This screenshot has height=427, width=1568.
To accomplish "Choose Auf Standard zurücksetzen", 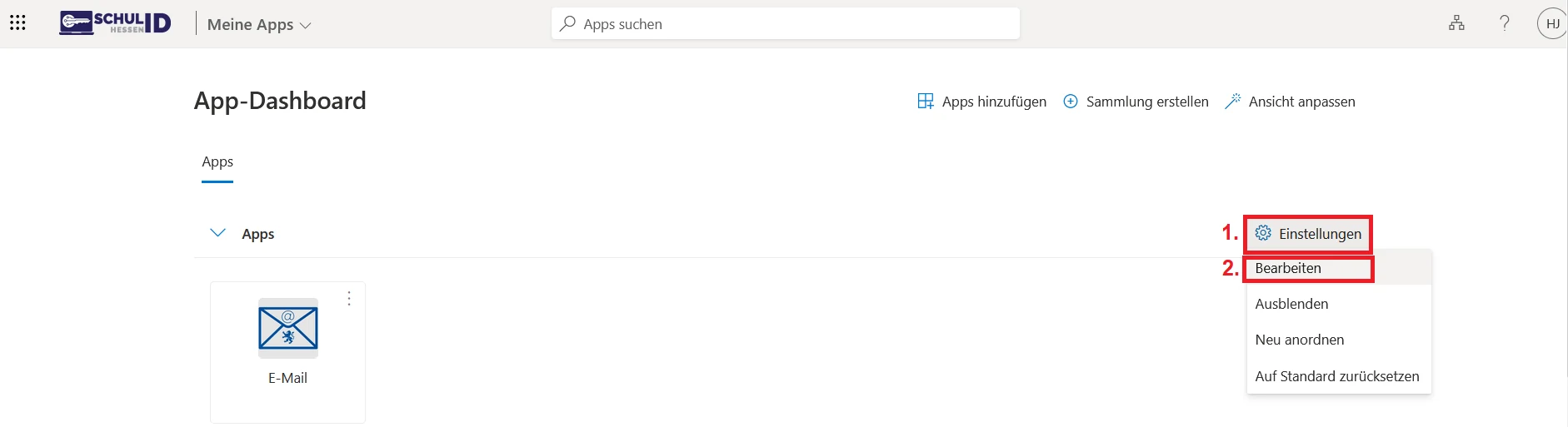I will coord(1339,376).
